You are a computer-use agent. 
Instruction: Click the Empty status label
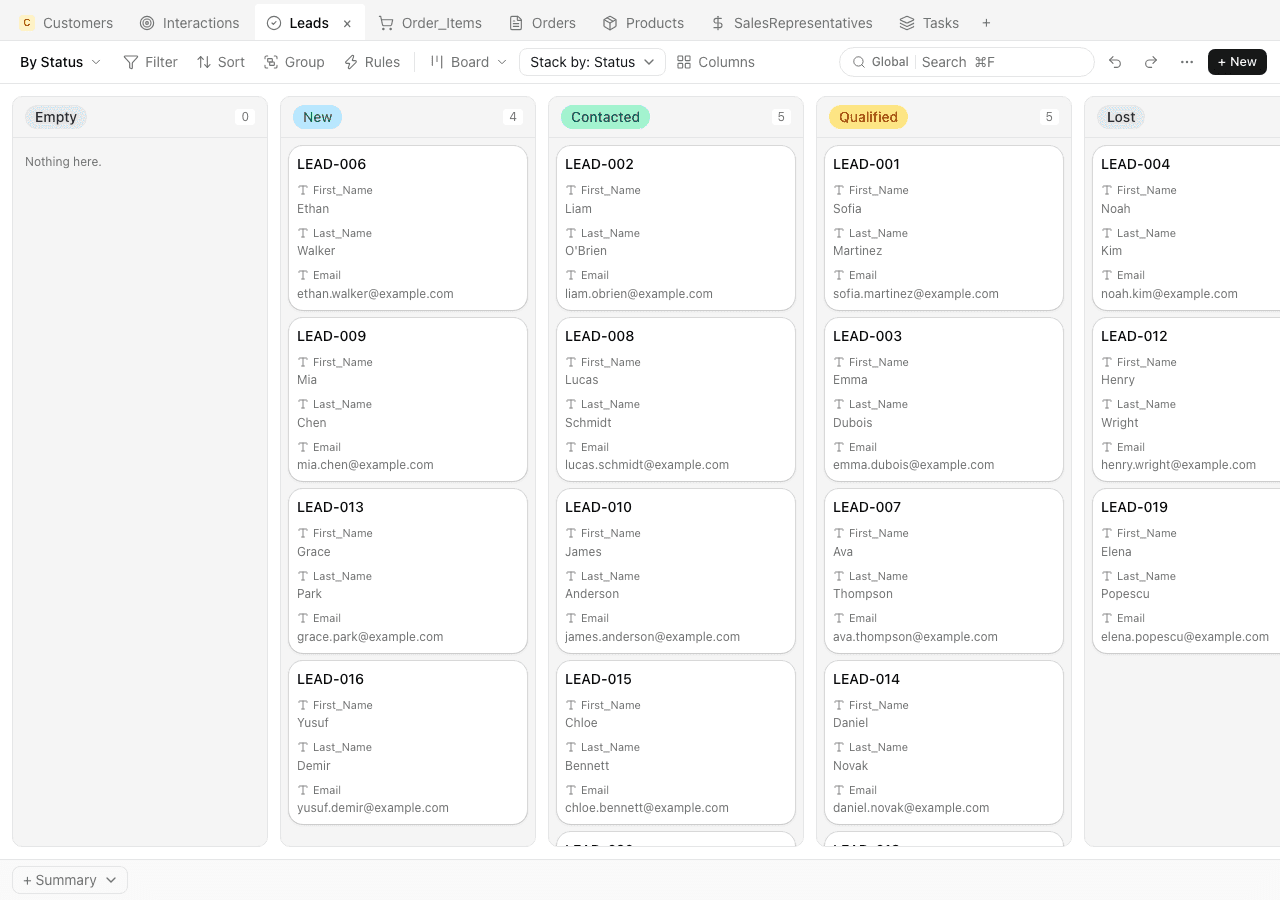point(56,117)
